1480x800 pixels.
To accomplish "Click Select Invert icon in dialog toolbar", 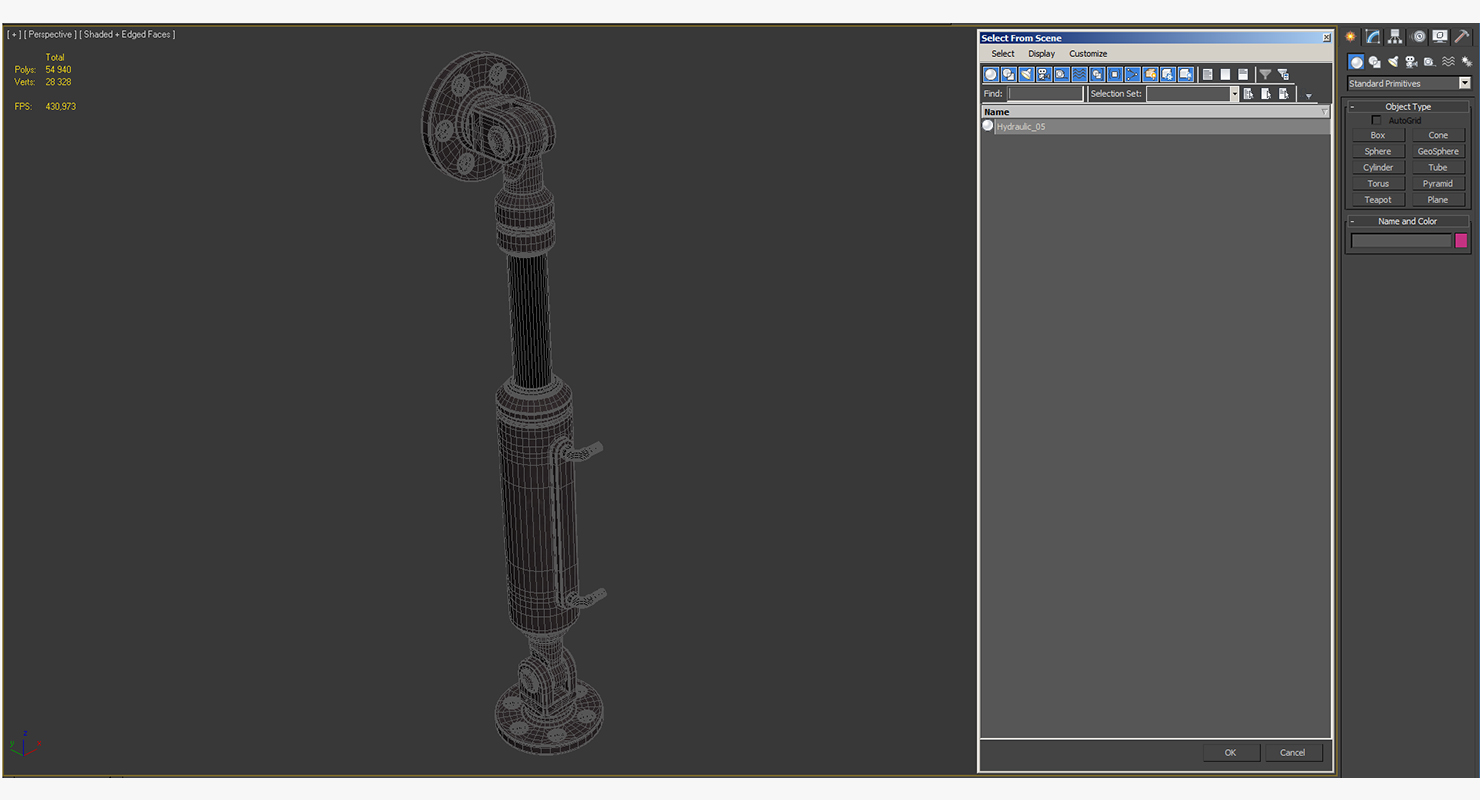I will point(1243,74).
